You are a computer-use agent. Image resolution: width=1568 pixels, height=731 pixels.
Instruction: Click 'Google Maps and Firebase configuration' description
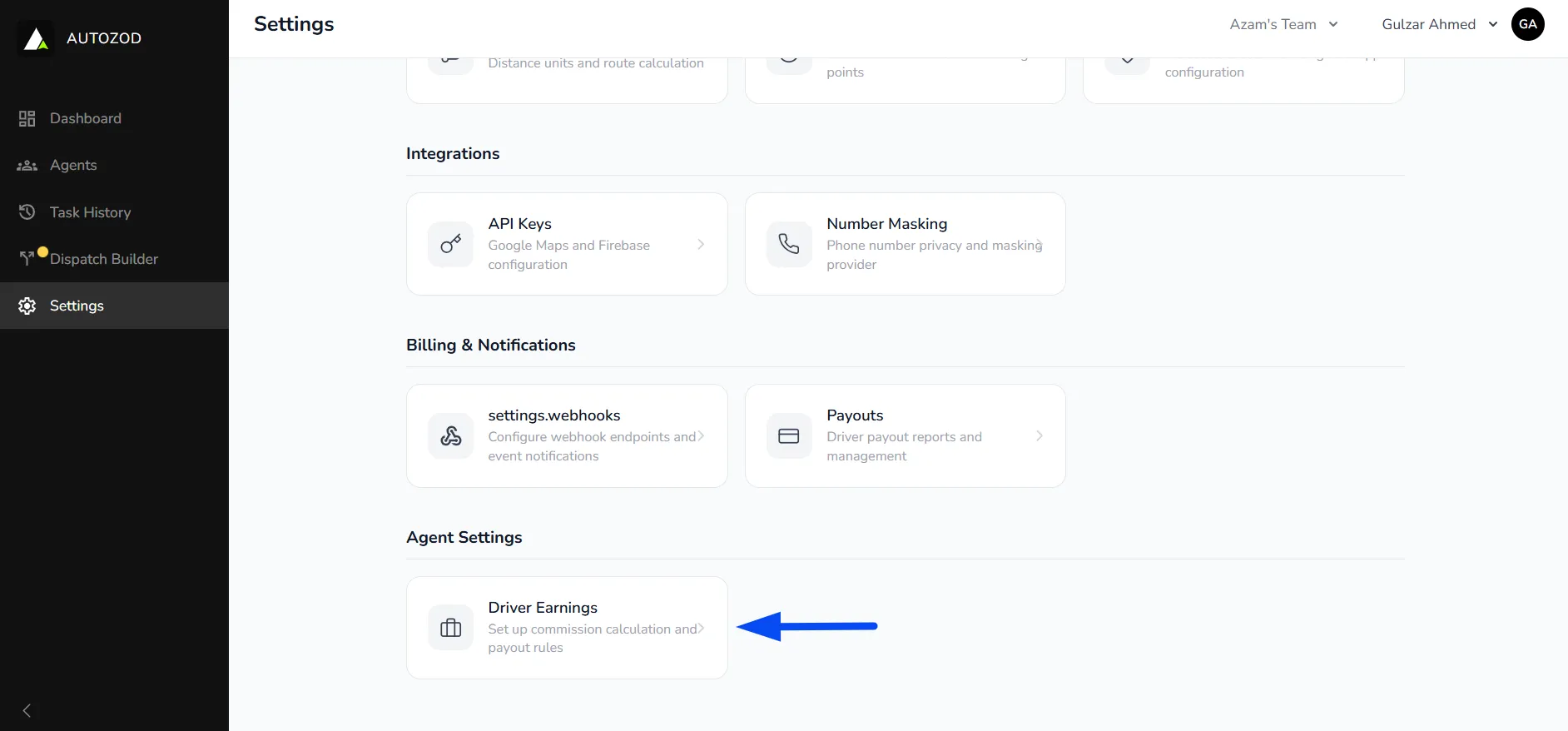569,255
